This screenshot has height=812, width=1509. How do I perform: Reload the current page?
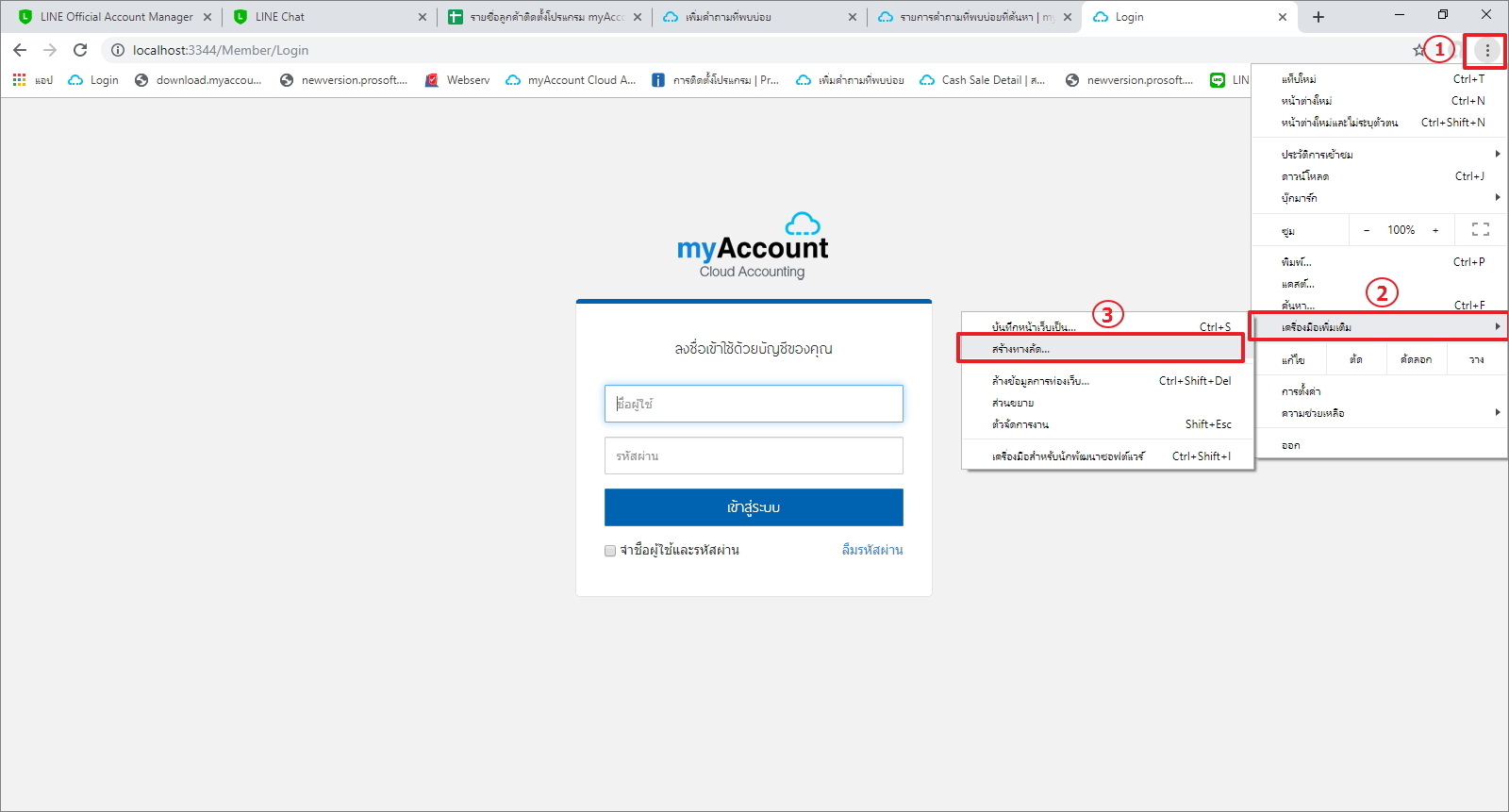[80, 50]
